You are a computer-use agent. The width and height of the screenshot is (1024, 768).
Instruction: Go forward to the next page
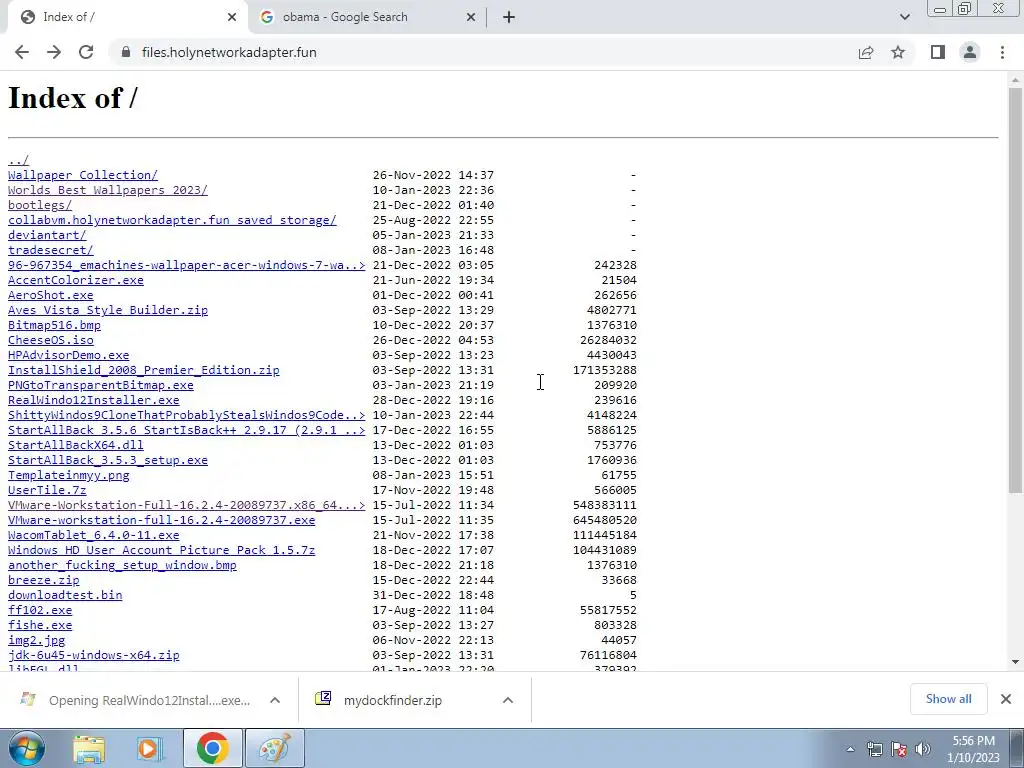(x=54, y=52)
